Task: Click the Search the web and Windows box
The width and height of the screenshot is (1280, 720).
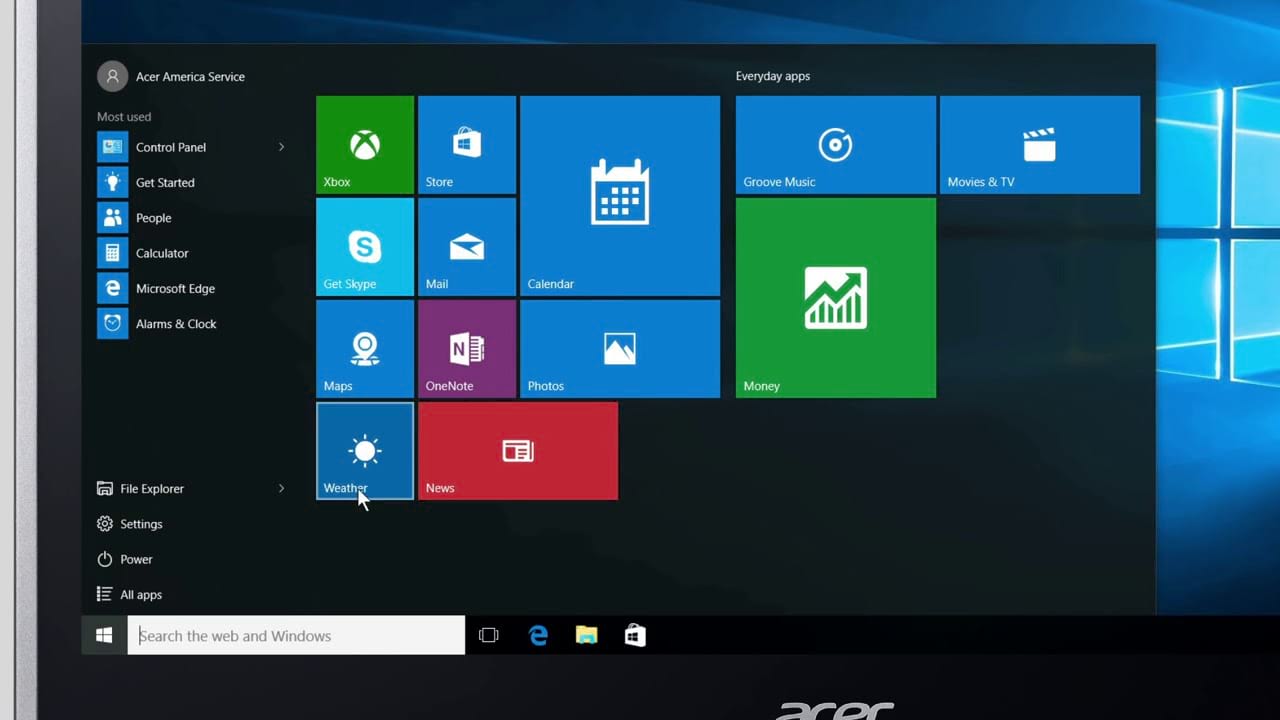Action: tap(296, 635)
